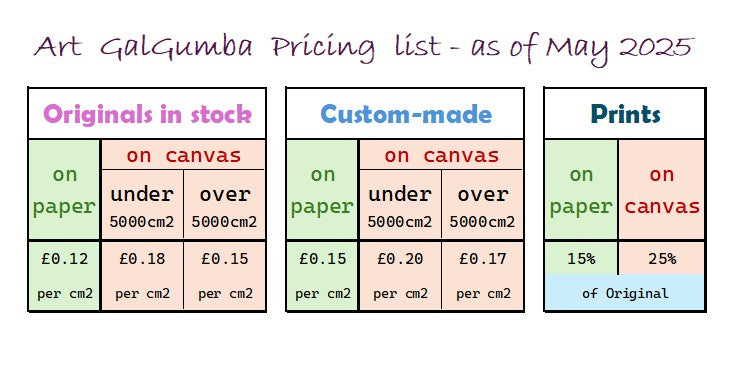
Task: Select under 5000cm2 cell in Originals table
Action: pos(142,205)
